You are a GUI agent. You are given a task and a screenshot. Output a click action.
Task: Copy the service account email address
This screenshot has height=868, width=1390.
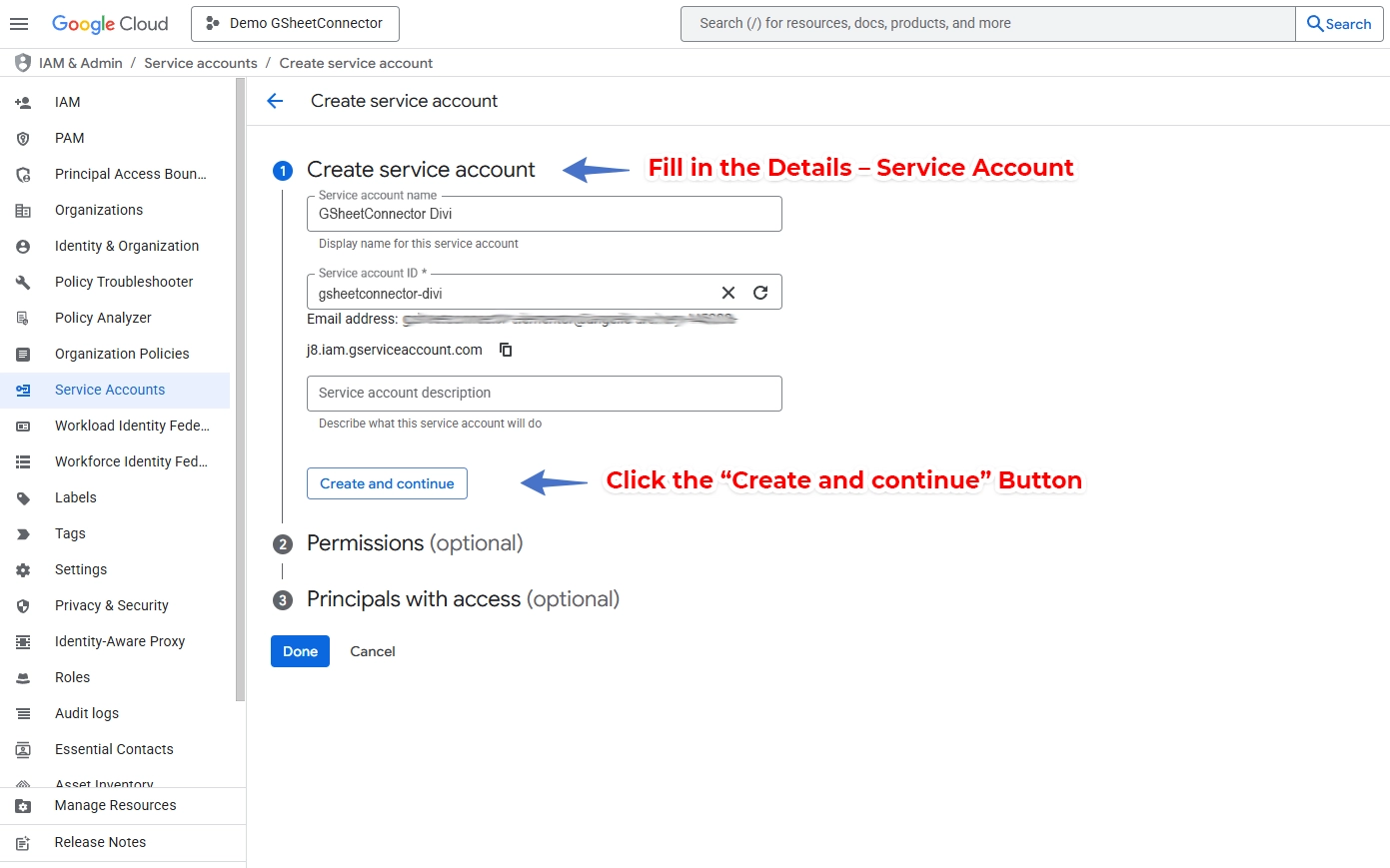click(506, 350)
